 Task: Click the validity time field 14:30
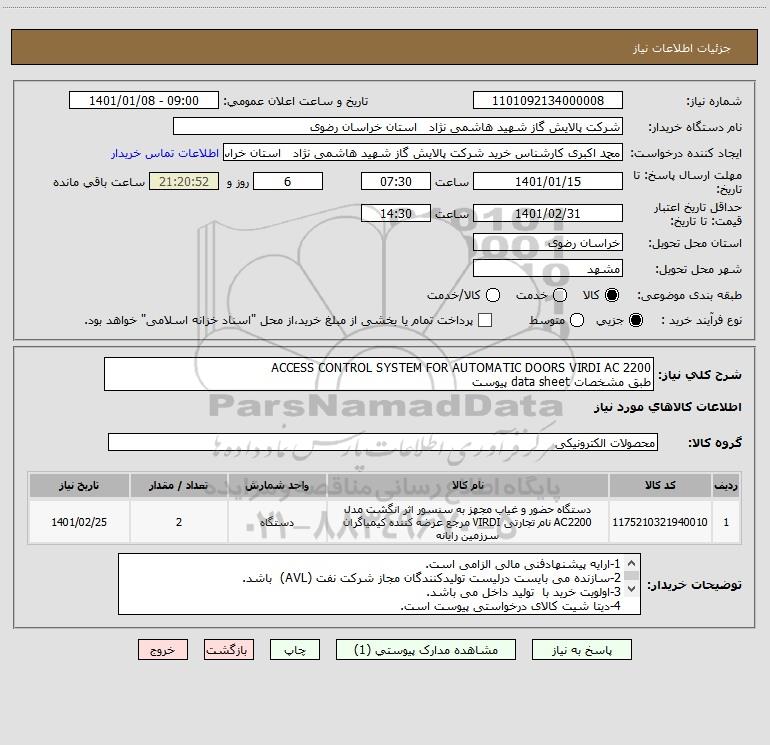[396, 213]
